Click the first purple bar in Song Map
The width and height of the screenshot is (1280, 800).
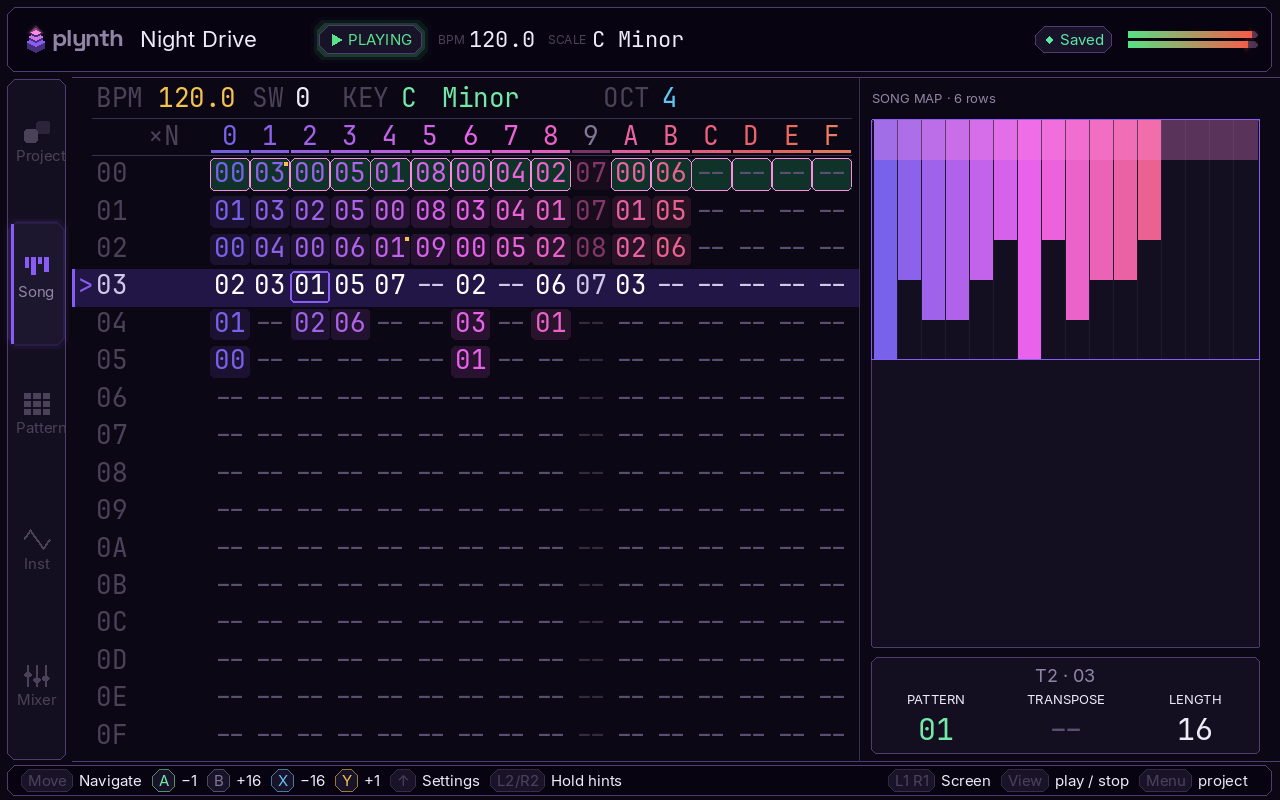point(885,240)
